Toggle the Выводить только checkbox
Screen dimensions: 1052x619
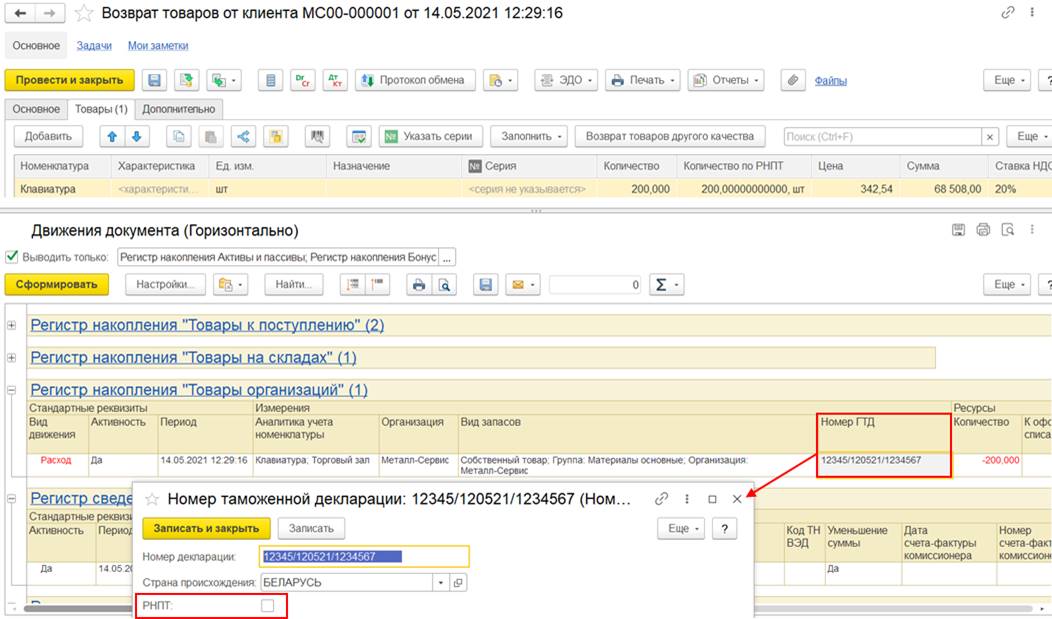click(11, 257)
